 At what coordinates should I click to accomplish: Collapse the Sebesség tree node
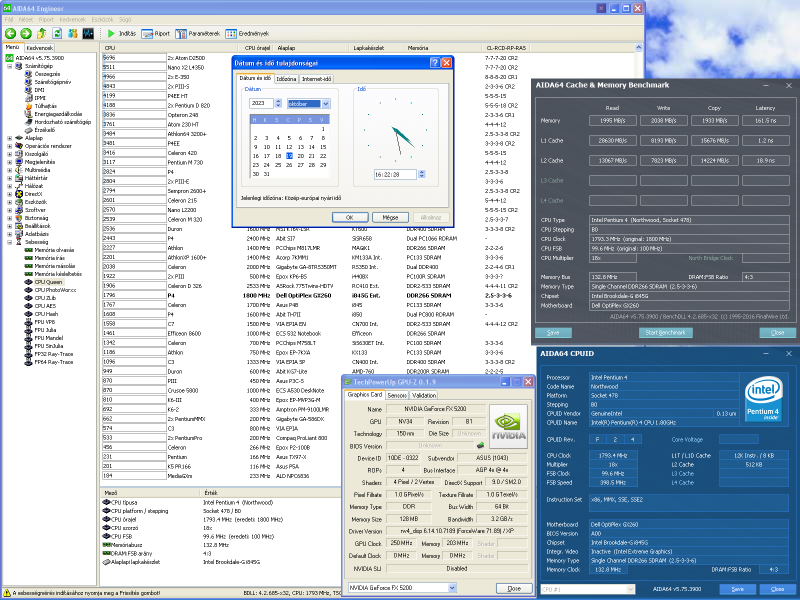coord(9,242)
